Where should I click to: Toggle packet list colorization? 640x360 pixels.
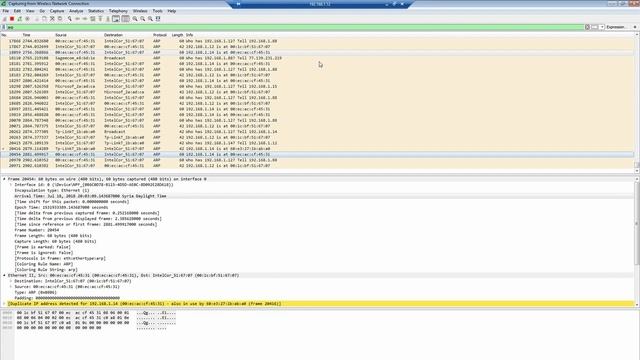125,19
